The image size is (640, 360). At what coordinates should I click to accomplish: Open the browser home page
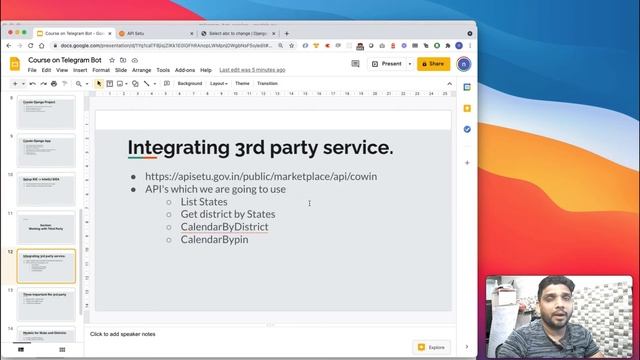pyautogui.click(x=42, y=46)
